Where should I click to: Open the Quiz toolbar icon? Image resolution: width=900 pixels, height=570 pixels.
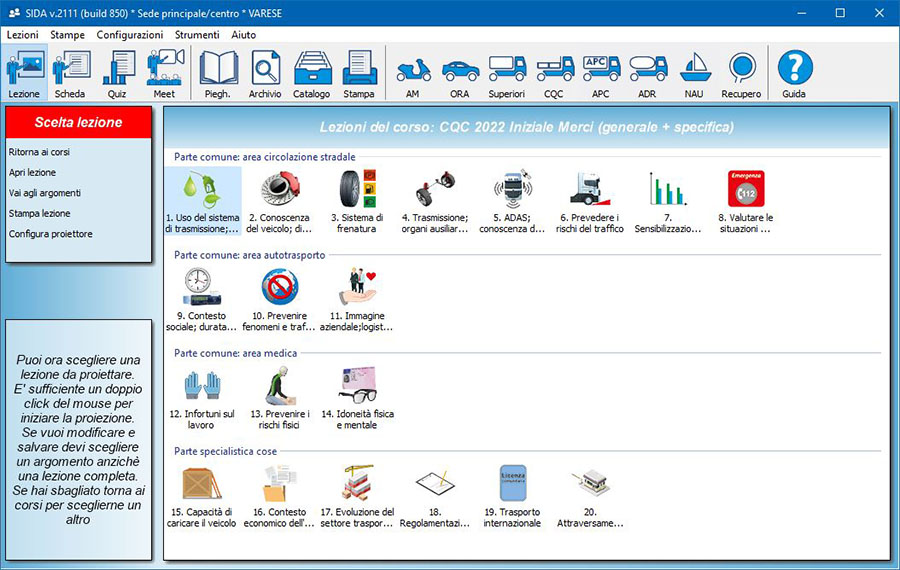pos(117,74)
